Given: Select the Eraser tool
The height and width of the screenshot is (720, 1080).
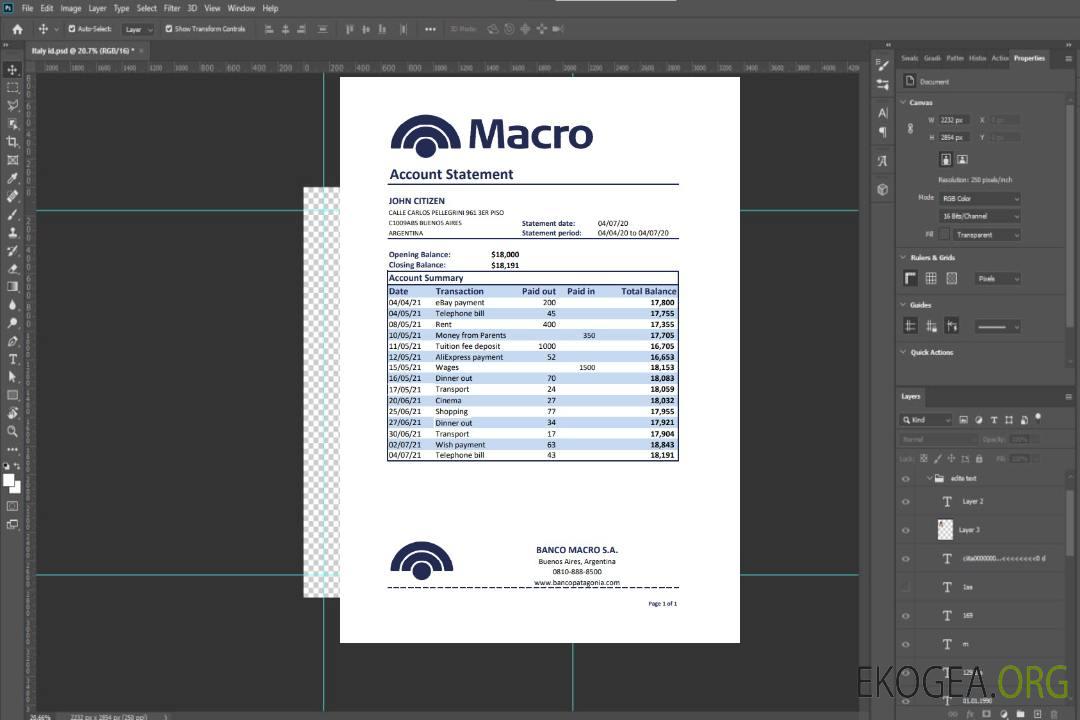Looking at the screenshot, I should pyautogui.click(x=12, y=269).
